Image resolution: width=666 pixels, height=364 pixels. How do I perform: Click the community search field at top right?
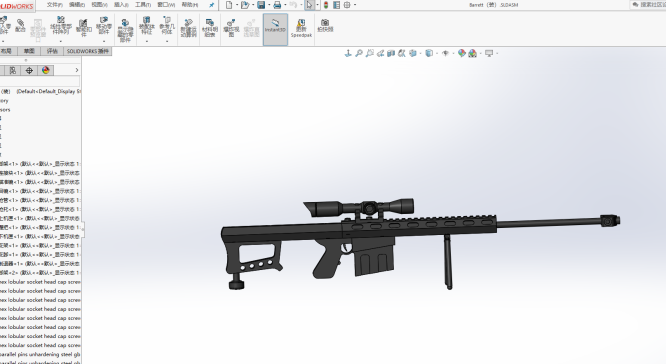click(x=649, y=5)
